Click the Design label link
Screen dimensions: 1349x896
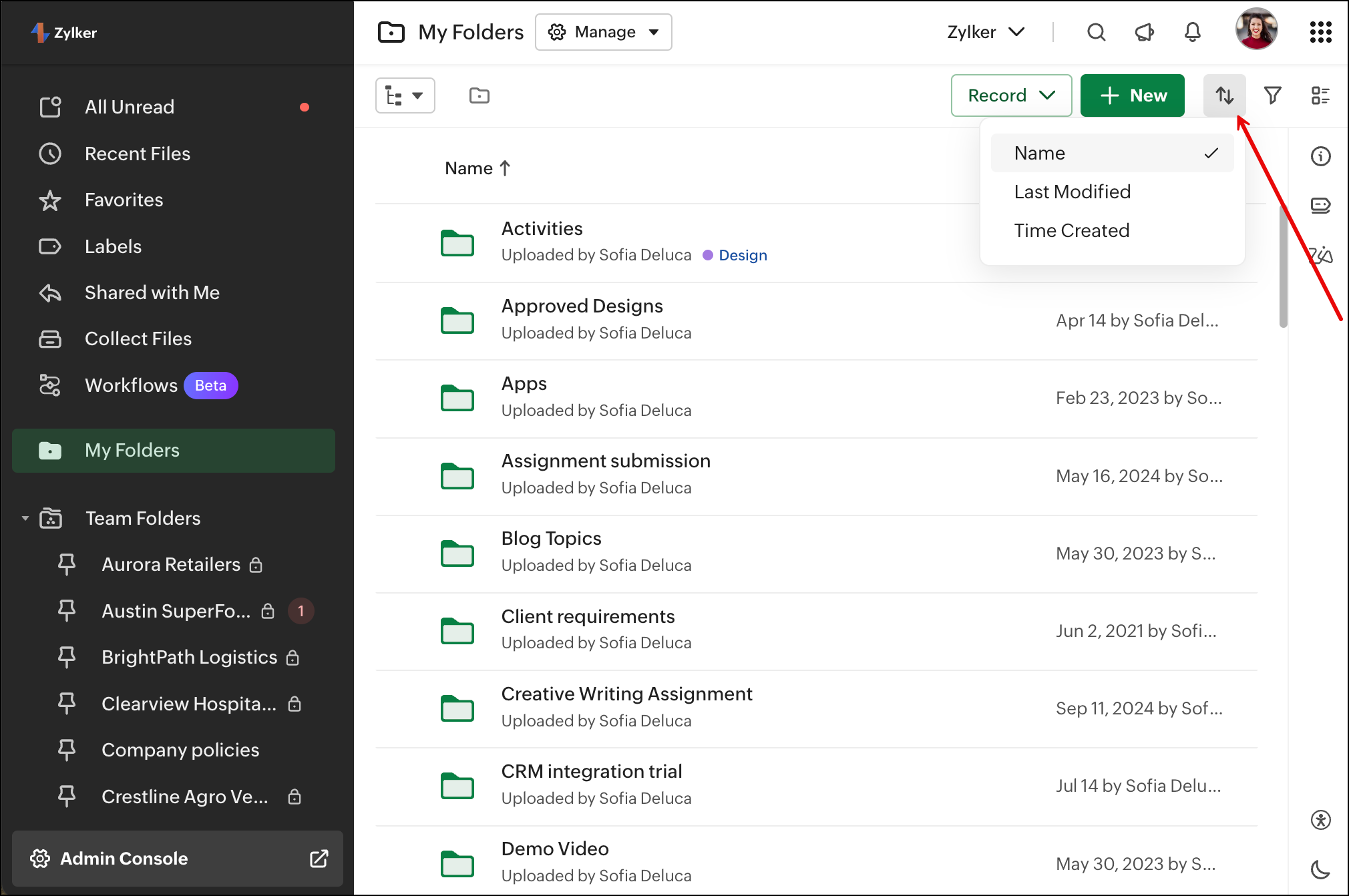[x=743, y=256]
